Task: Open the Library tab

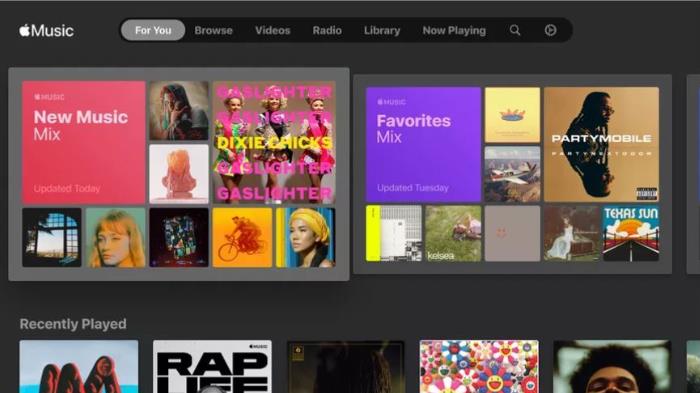Action: click(382, 30)
